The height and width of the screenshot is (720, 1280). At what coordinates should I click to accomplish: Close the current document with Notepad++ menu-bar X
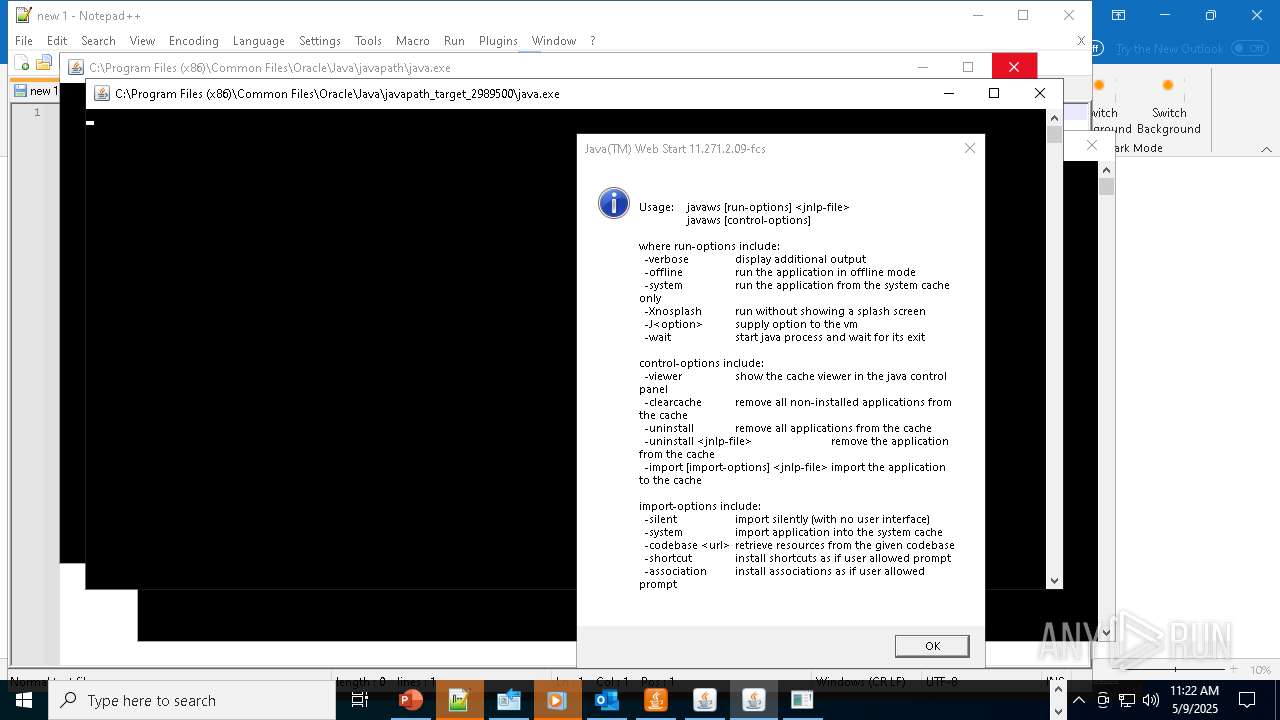click(1081, 41)
